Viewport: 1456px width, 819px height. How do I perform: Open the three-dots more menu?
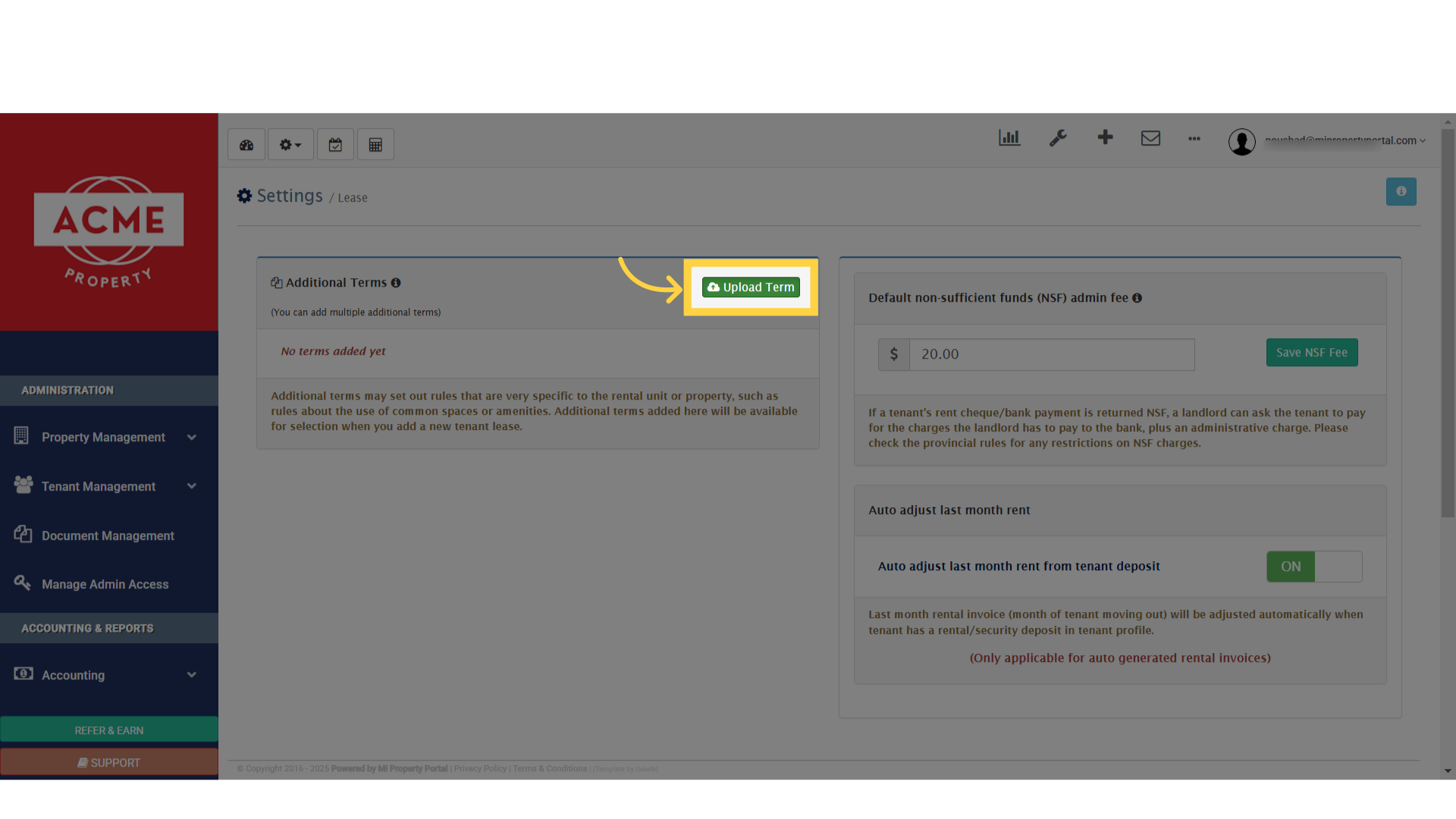pyautogui.click(x=1194, y=139)
